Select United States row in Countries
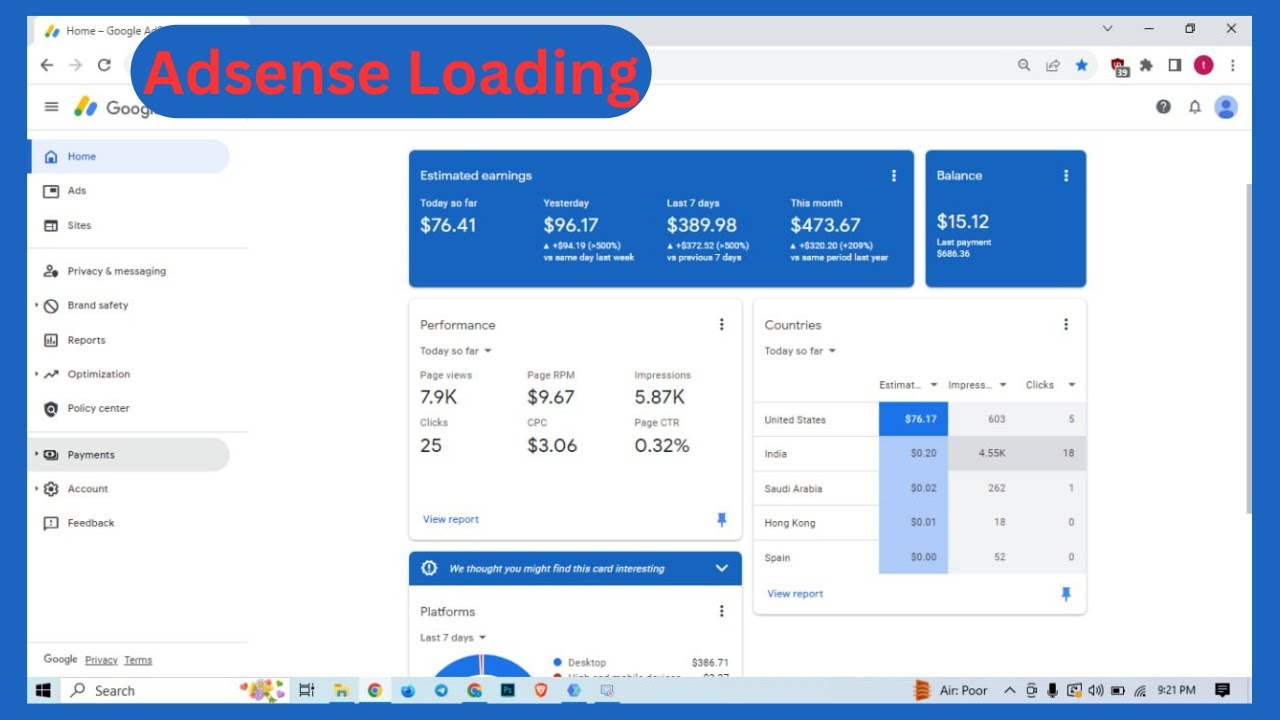Viewport: 1280px width, 720px height. (919, 420)
